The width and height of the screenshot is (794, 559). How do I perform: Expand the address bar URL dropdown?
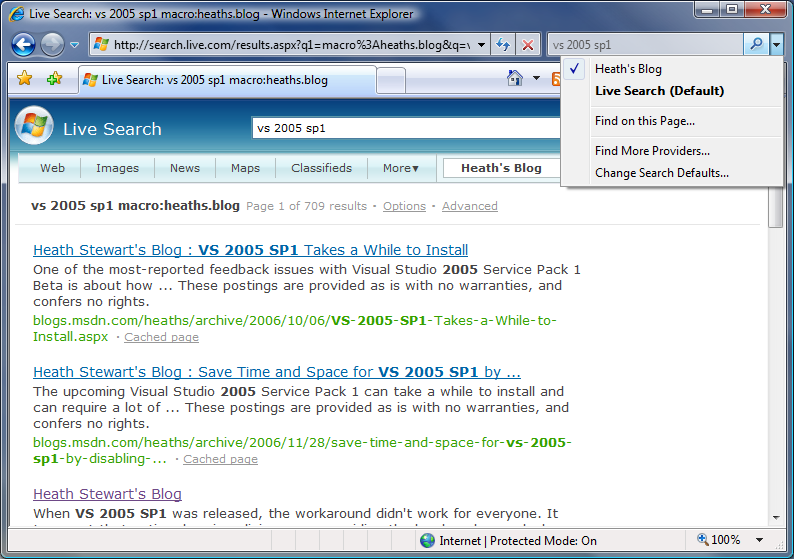coord(481,45)
